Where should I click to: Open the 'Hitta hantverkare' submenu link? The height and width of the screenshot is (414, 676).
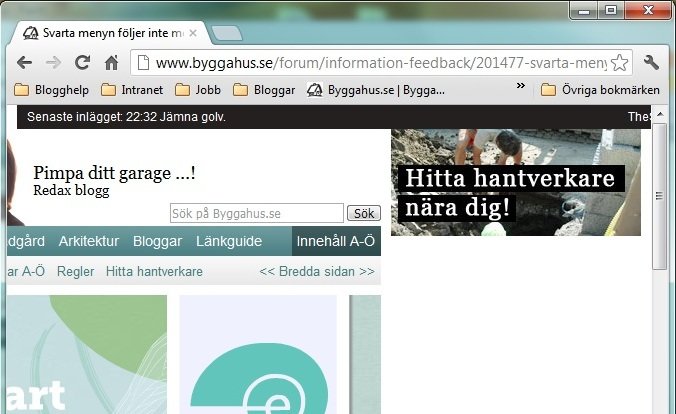[x=154, y=272]
